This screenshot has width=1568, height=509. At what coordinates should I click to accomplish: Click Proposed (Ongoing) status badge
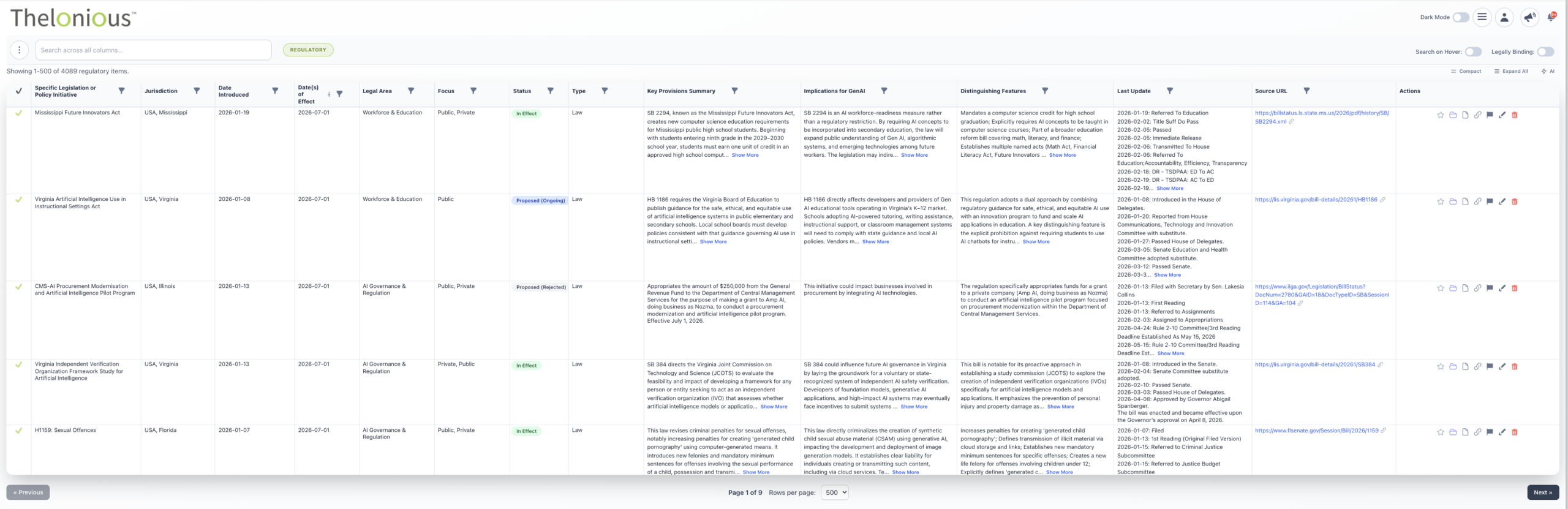click(540, 201)
